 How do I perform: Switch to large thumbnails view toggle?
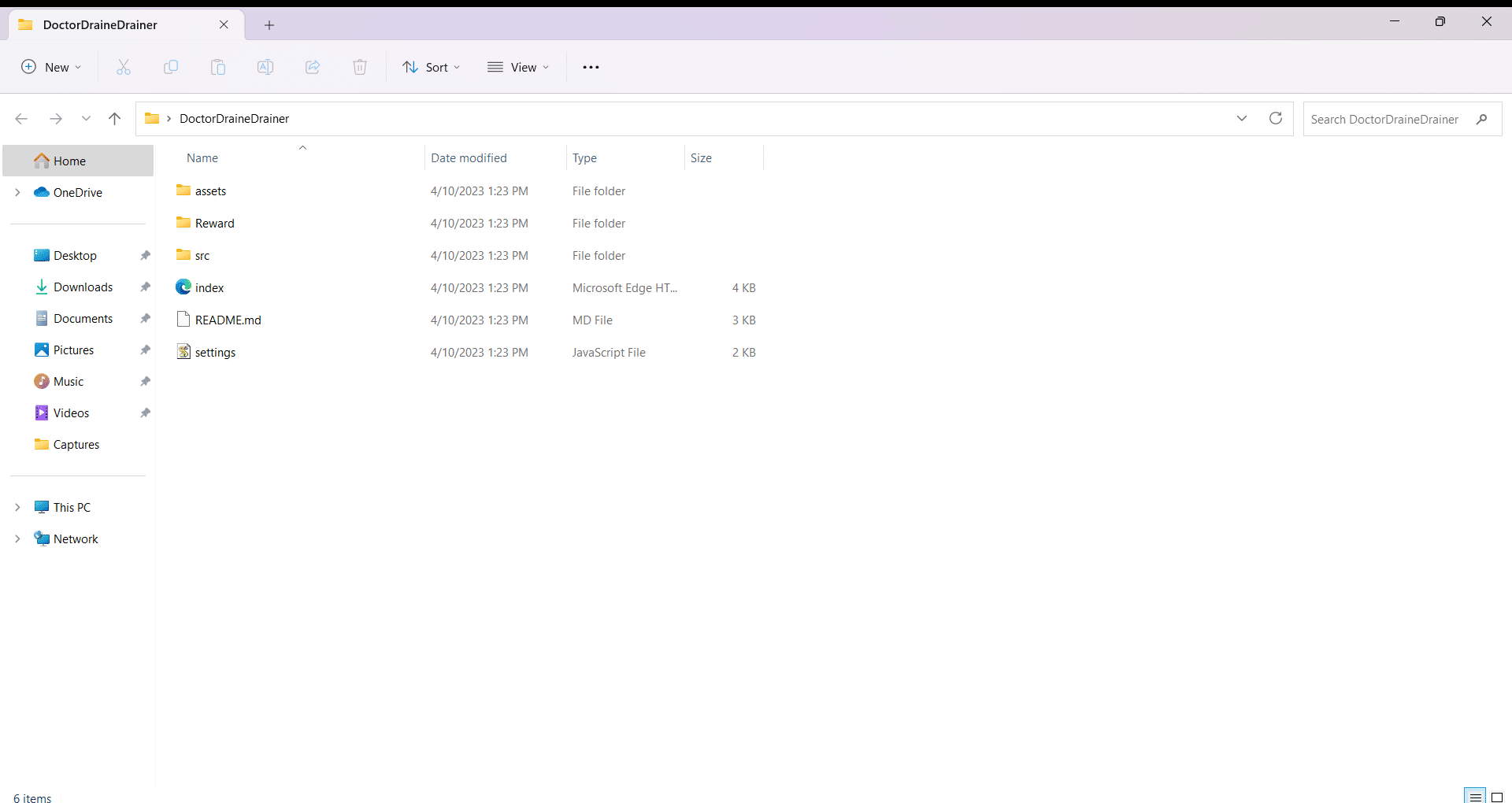coord(1497,797)
